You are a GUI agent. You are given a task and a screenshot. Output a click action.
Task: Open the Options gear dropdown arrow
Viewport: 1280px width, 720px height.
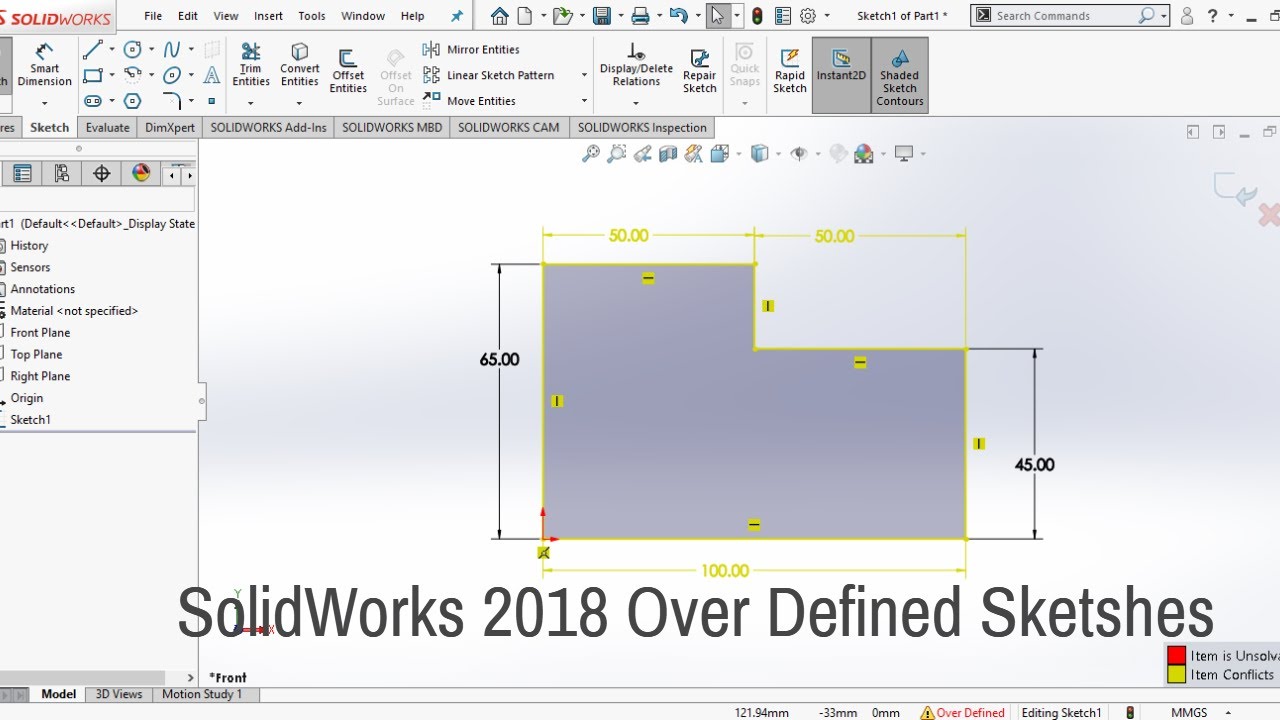point(827,16)
